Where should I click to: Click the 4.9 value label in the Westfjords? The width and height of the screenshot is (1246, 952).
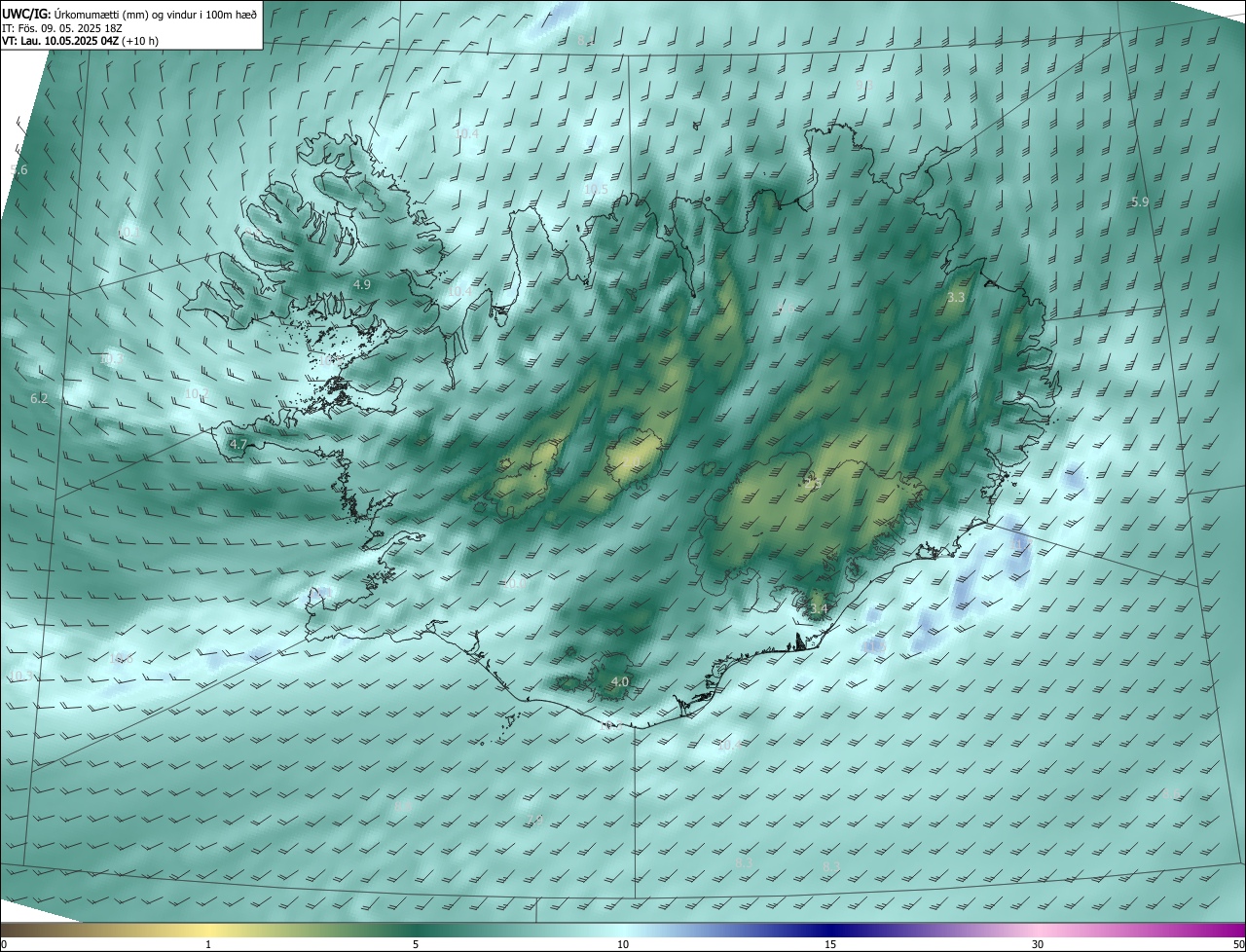point(362,284)
